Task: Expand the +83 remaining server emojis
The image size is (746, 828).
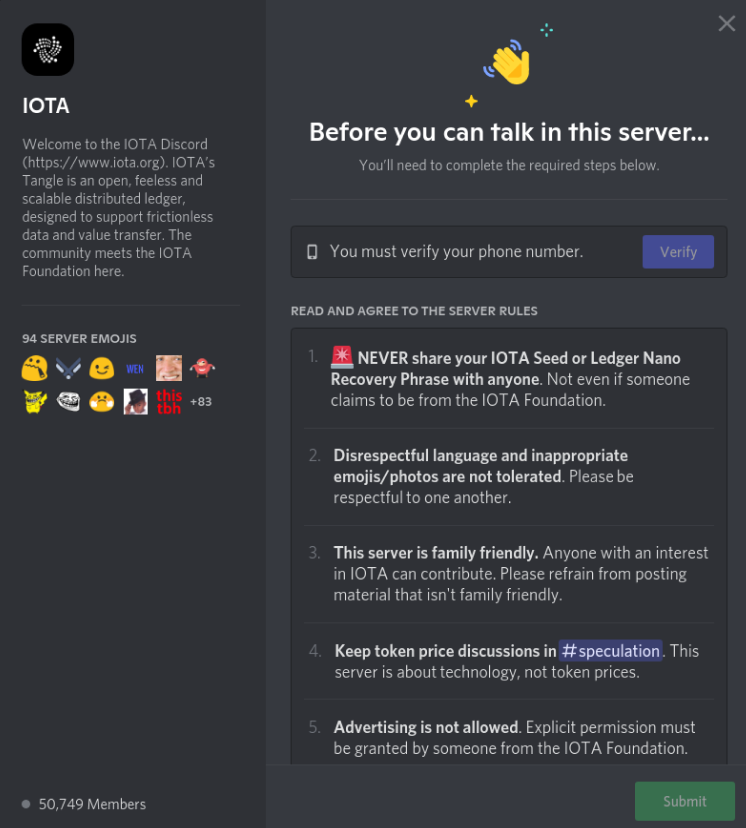Action: [x=202, y=401]
